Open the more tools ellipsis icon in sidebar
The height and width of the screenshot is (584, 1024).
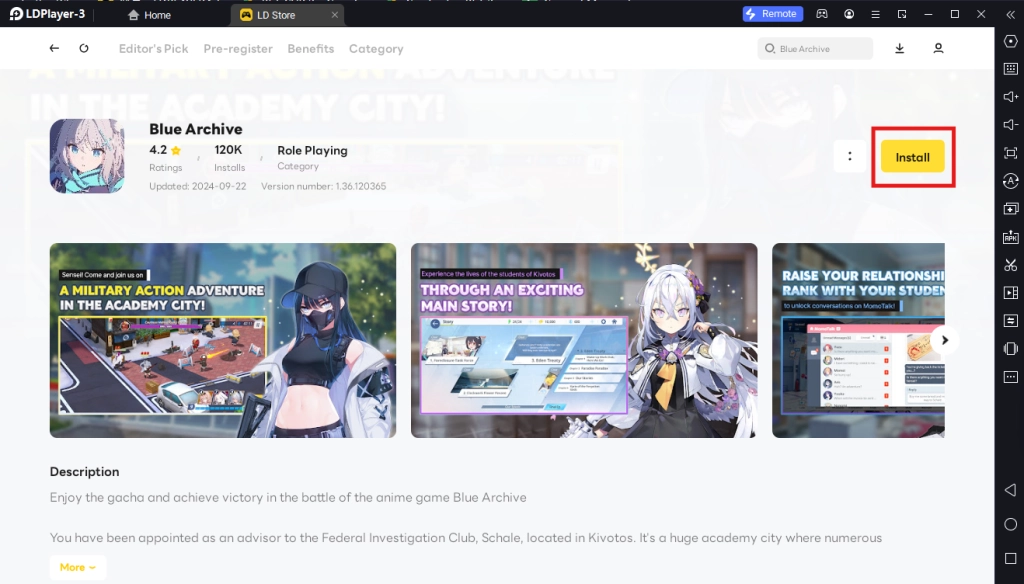click(1010, 377)
